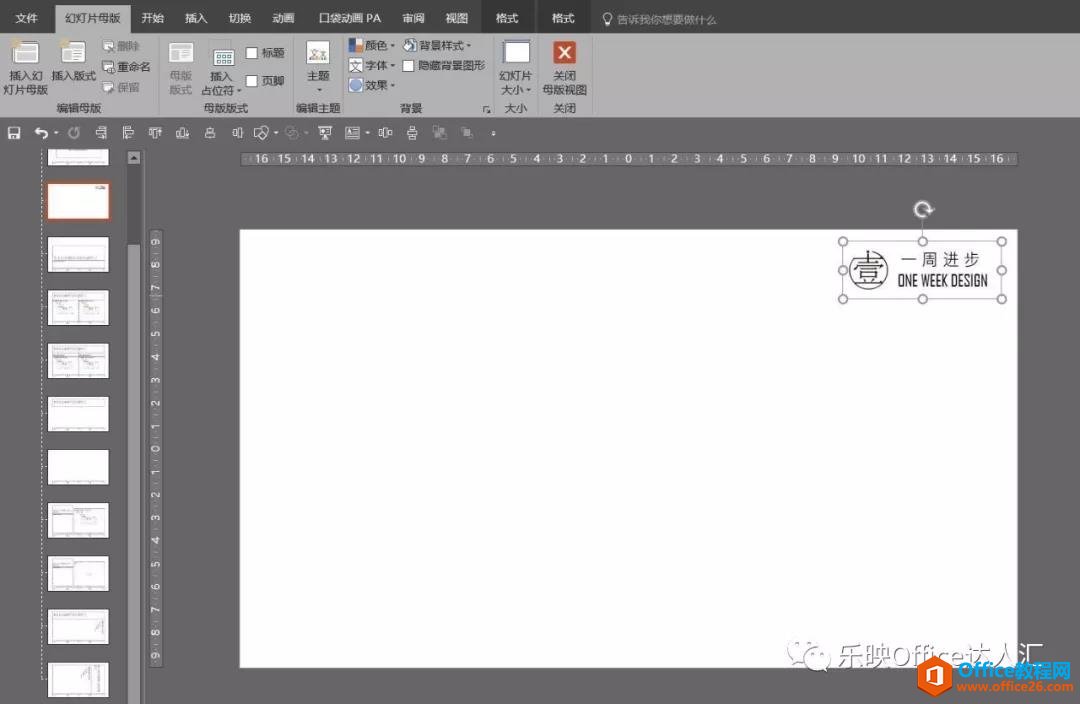The height and width of the screenshot is (704, 1080).
Task: Enable the Title checkbox
Action: 253,52
